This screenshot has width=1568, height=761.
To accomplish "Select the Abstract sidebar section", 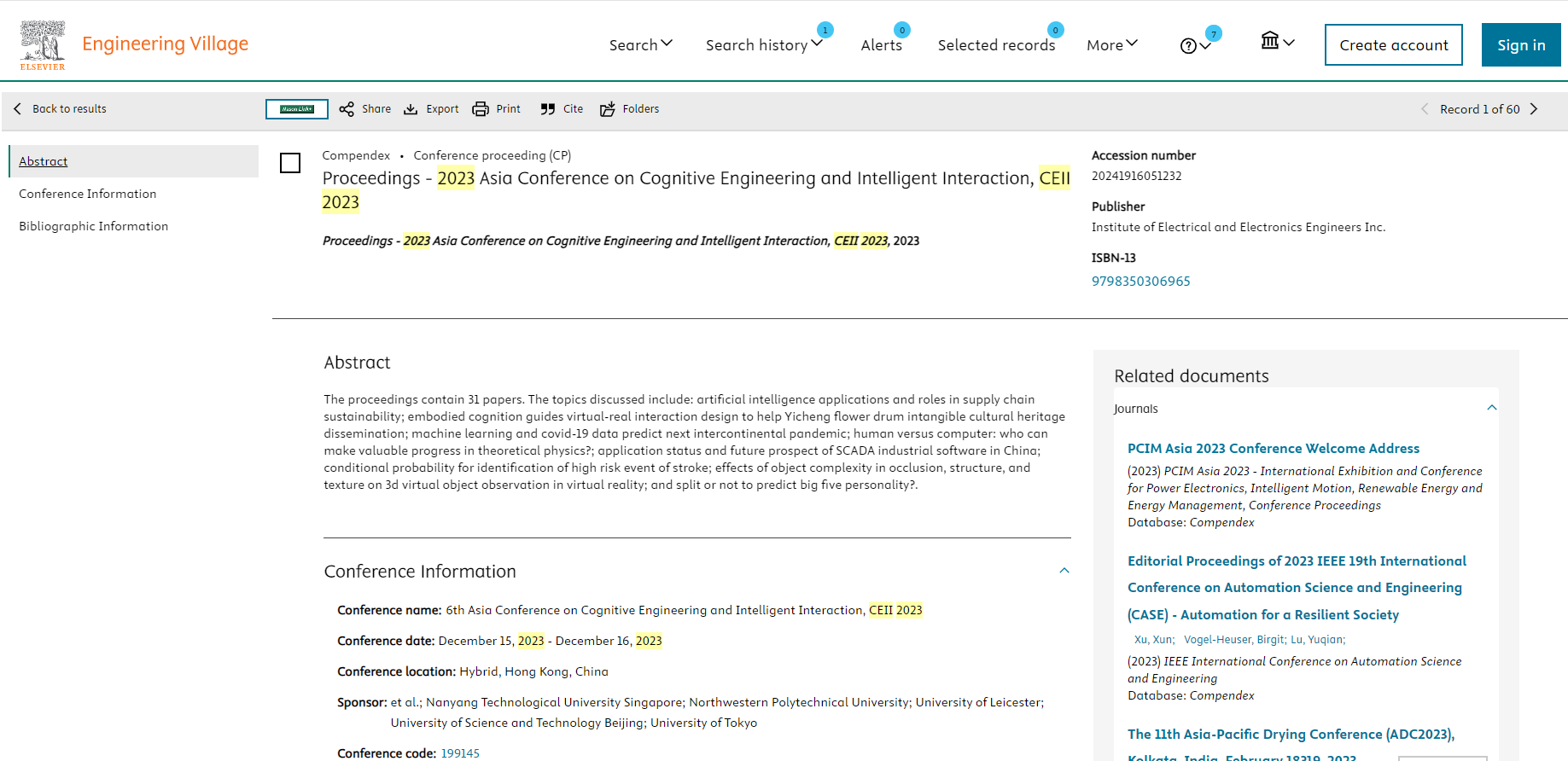I will pos(134,161).
